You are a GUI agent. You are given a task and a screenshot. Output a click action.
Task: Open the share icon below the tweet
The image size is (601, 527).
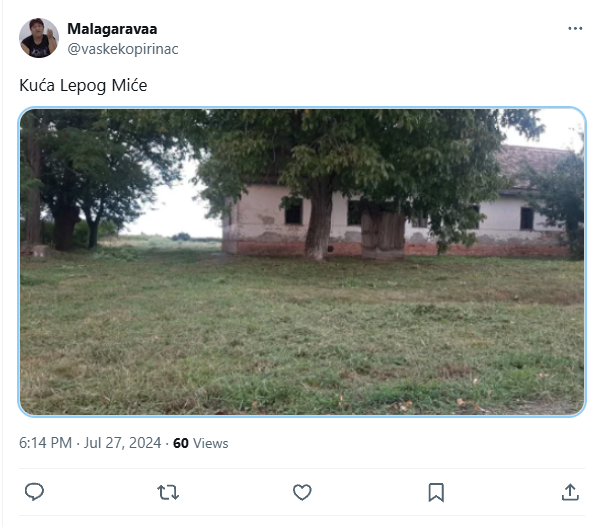[x=570, y=492]
